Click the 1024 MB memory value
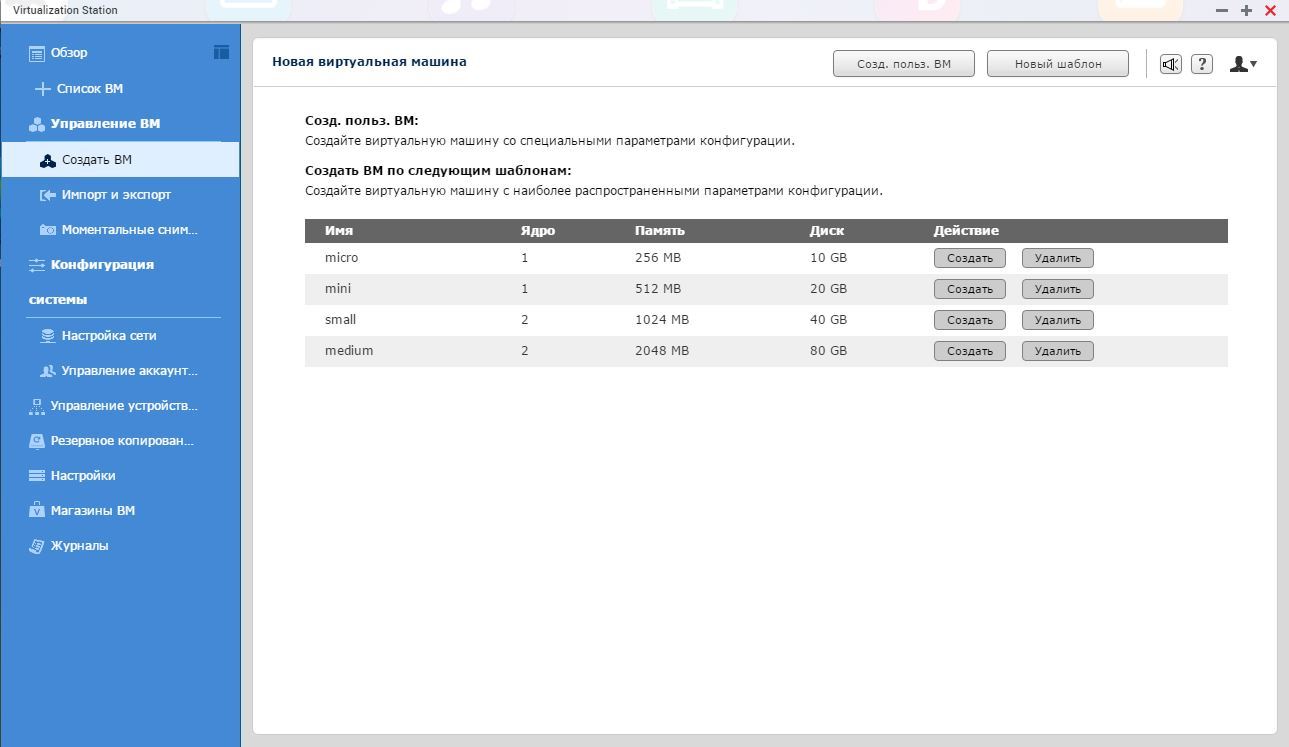Screen dimensions: 1289x747 pyautogui.click(x=662, y=320)
